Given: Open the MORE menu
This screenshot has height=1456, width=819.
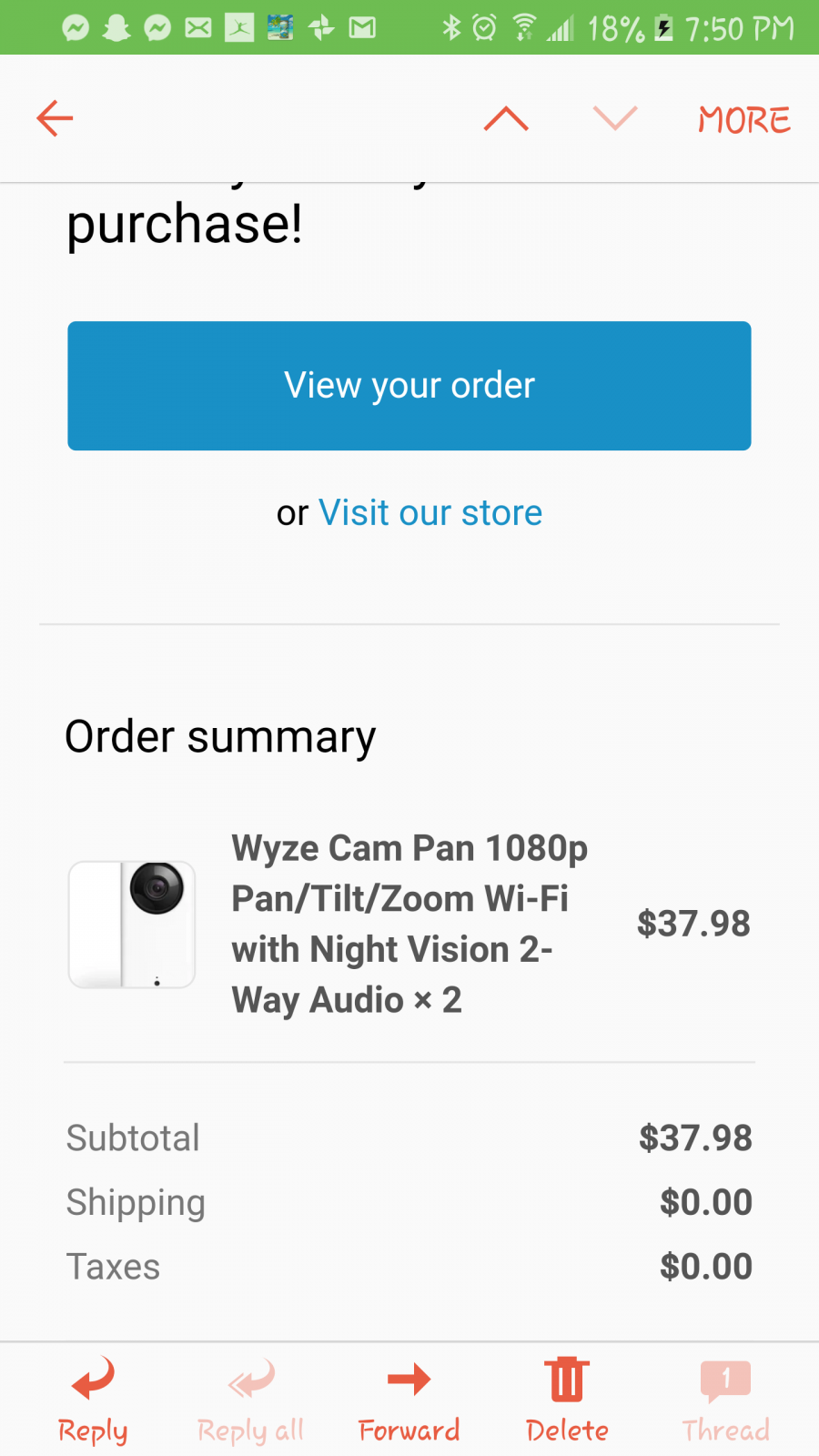Looking at the screenshot, I should click(x=744, y=119).
